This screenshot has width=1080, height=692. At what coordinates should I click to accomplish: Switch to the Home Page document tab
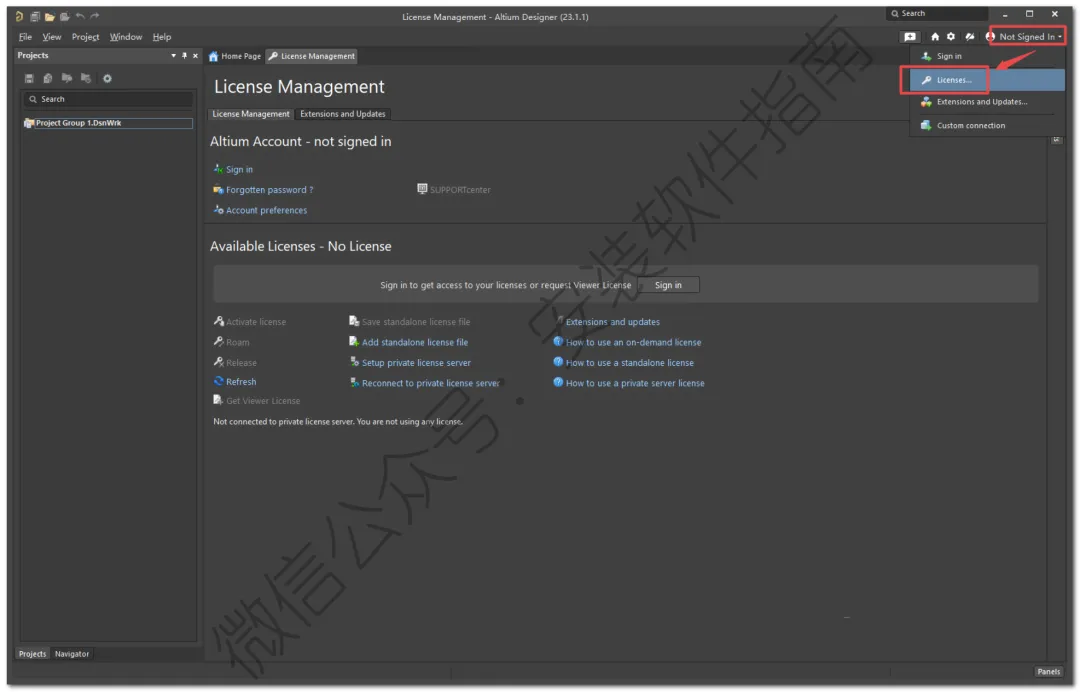[x=235, y=56]
